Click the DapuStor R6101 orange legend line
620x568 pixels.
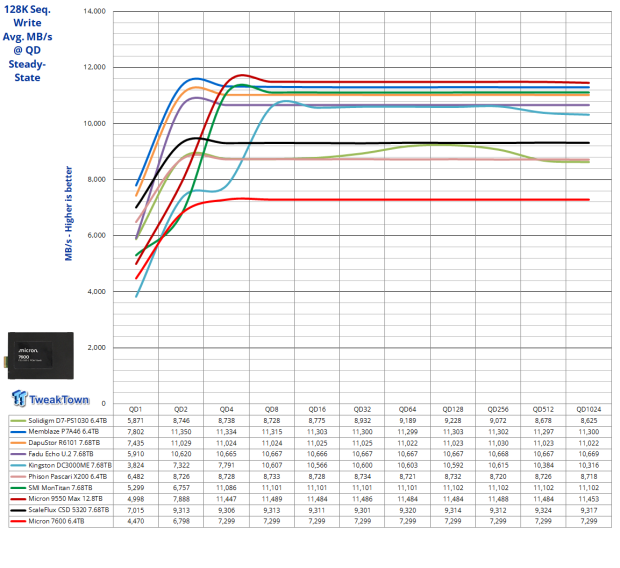click(x=18, y=443)
